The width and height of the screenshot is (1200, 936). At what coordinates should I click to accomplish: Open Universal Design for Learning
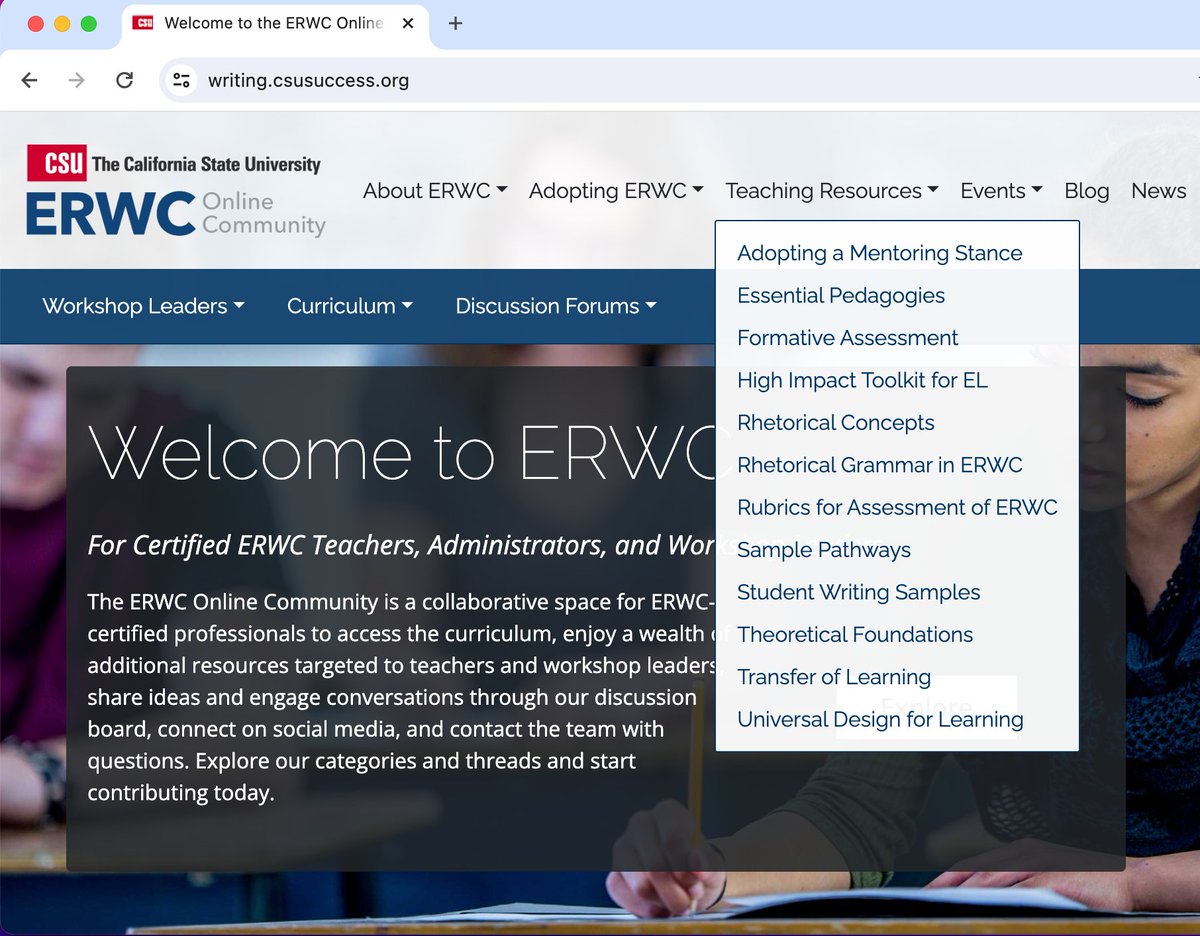(x=880, y=719)
